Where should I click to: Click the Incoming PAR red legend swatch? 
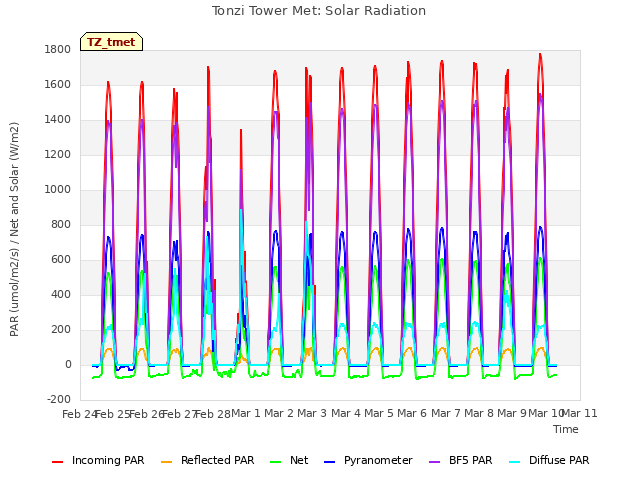click(x=58, y=462)
